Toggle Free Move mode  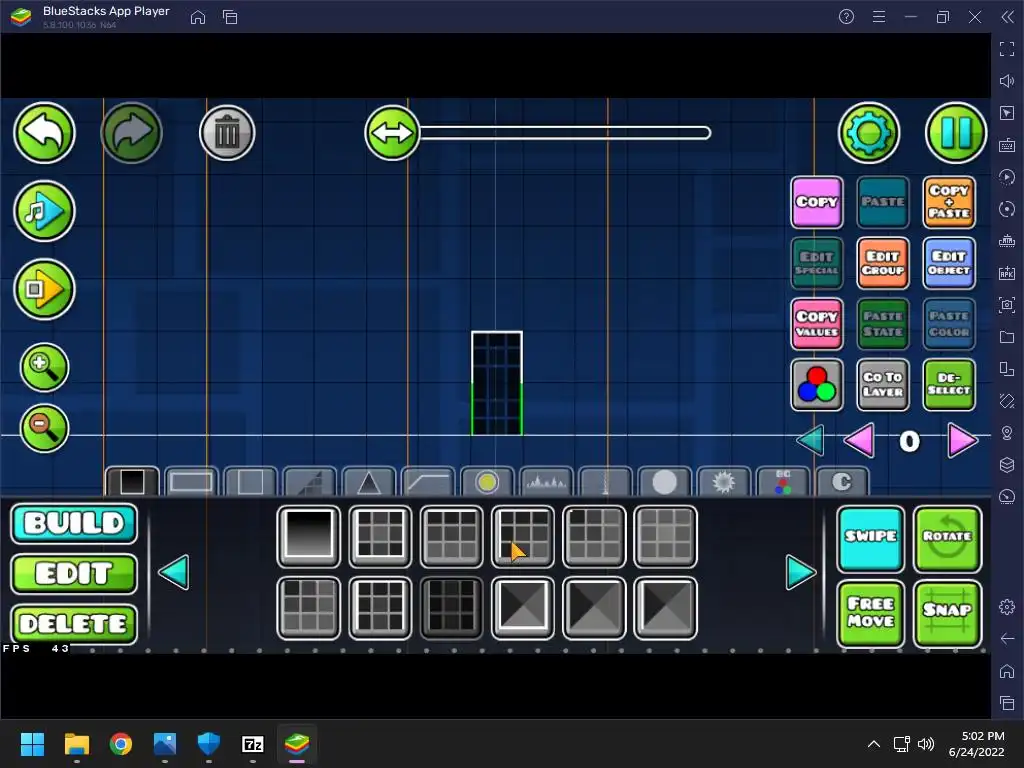[871, 613]
